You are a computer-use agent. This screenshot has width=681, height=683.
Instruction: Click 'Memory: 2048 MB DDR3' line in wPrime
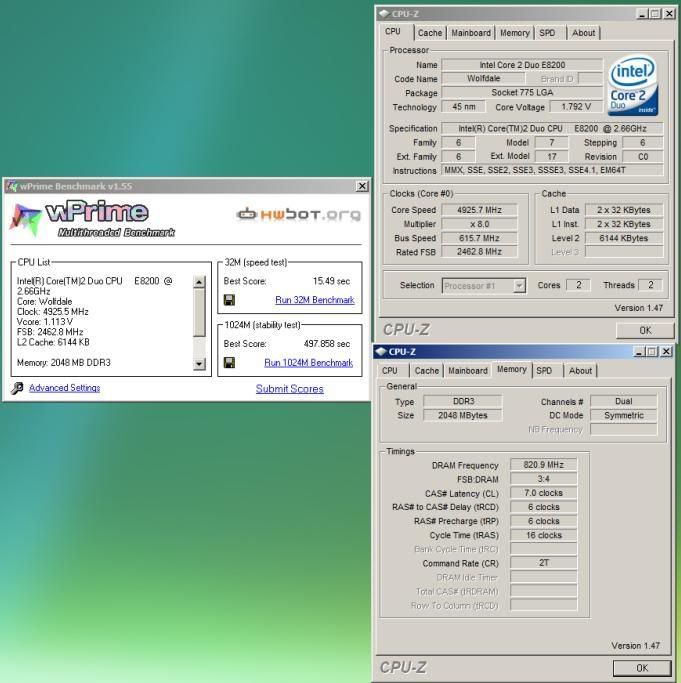pyautogui.click(x=64, y=362)
